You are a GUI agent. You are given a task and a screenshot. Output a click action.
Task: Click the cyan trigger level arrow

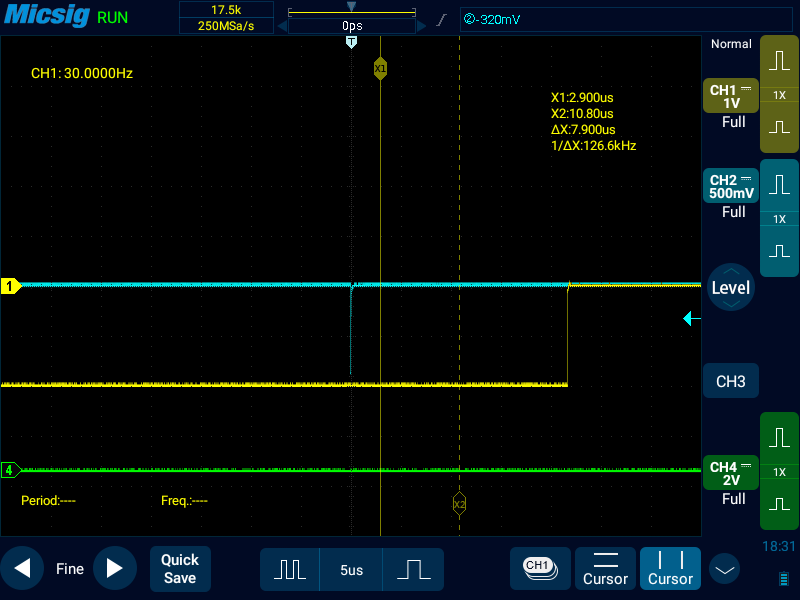click(x=691, y=319)
